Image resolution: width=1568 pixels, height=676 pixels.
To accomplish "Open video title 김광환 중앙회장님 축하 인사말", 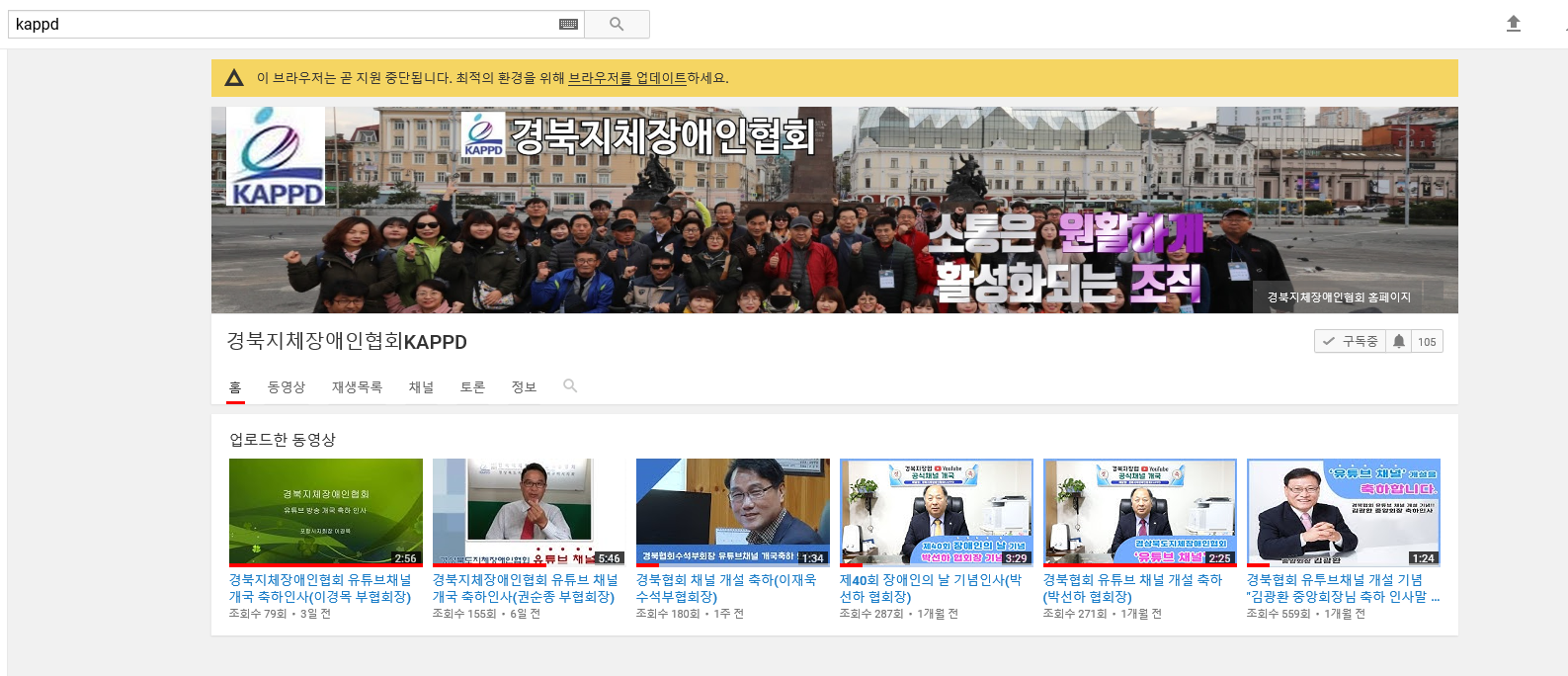I will (x=1343, y=588).
